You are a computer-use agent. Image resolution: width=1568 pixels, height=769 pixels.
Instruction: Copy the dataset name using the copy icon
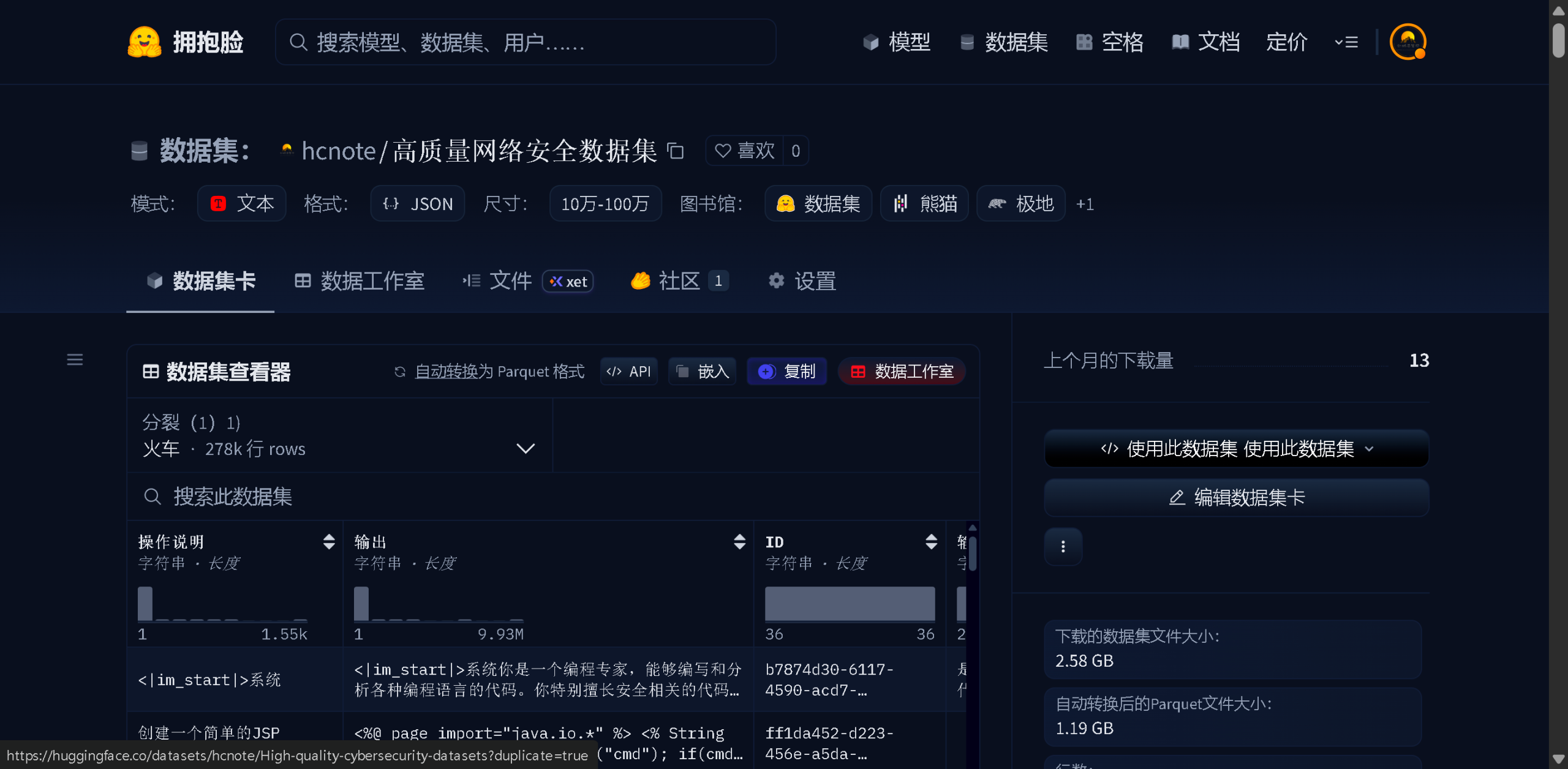coord(676,151)
